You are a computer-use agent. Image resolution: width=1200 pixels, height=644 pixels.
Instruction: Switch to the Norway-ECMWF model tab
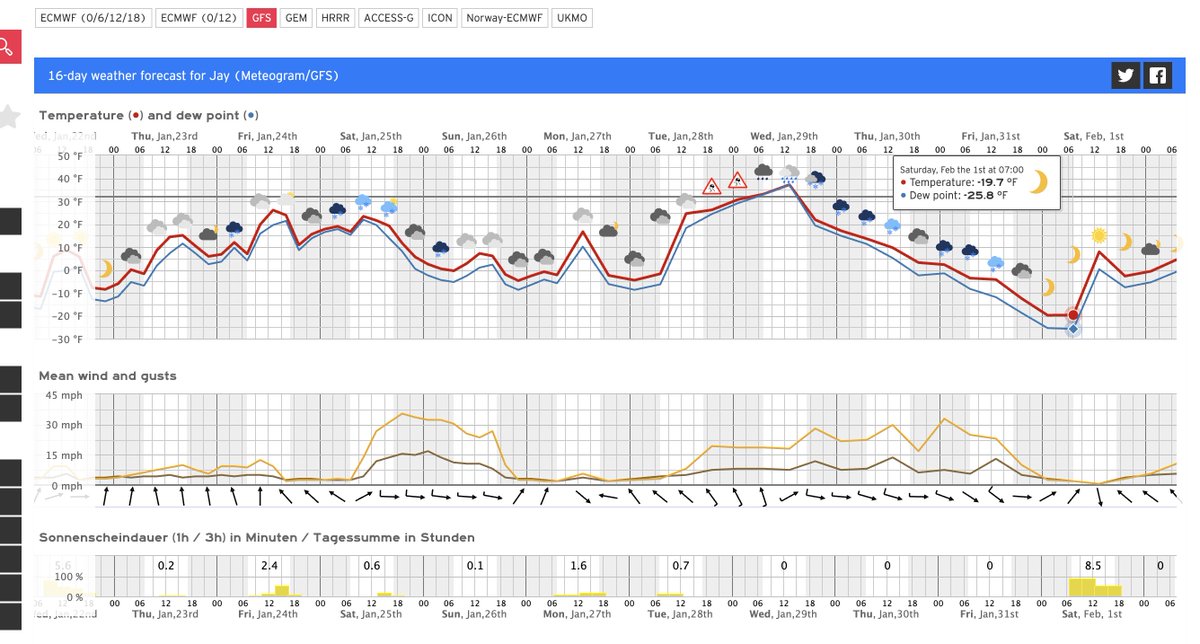pyautogui.click(x=505, y=18)
